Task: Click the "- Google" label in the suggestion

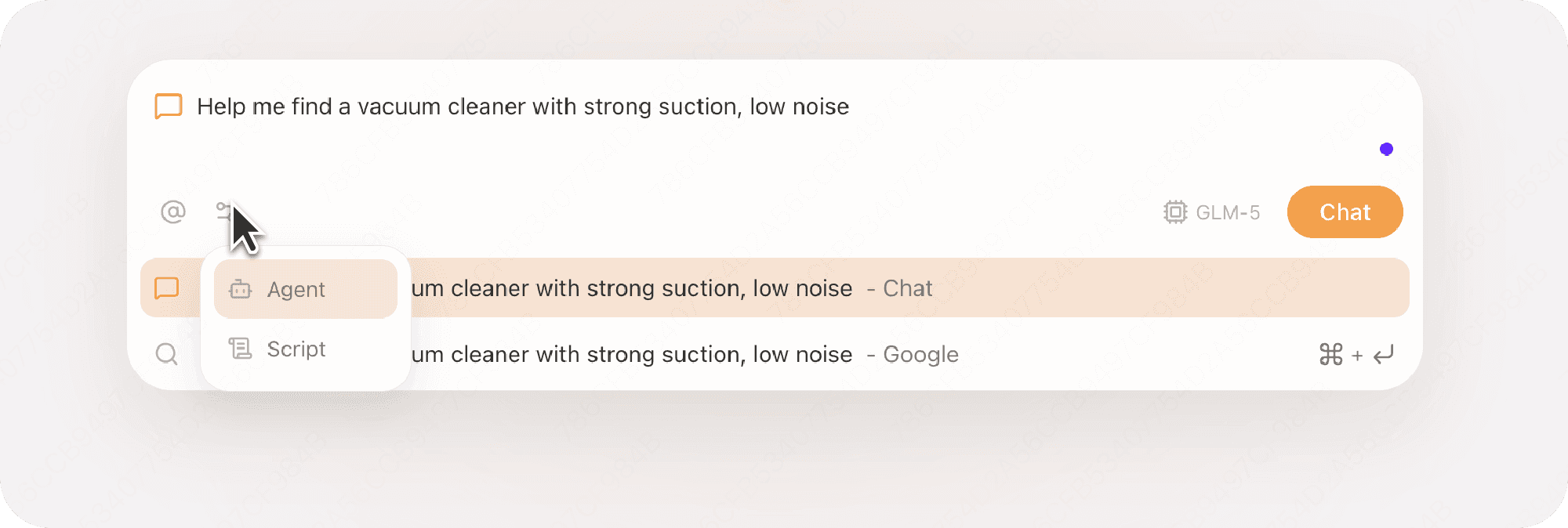Action: coord(913,354)
